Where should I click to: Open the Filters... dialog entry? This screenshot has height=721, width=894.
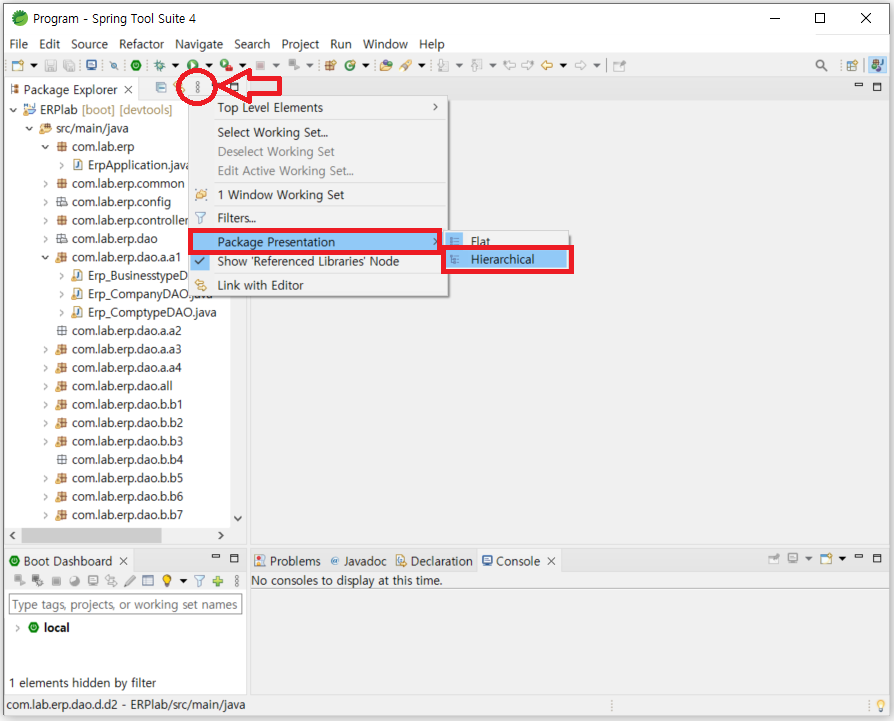tap(236, 218)
